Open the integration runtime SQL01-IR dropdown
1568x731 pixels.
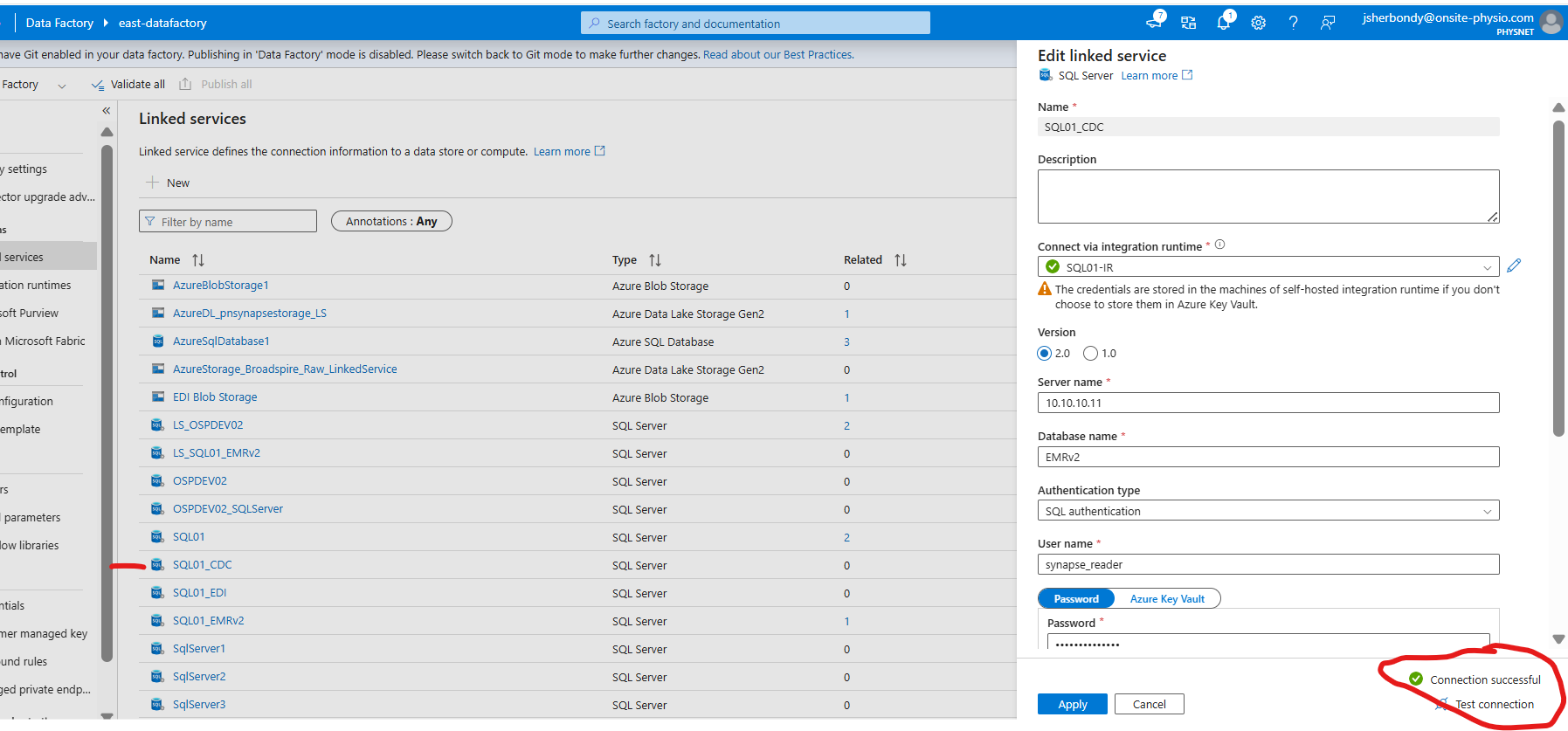[x=1268, y=266]
